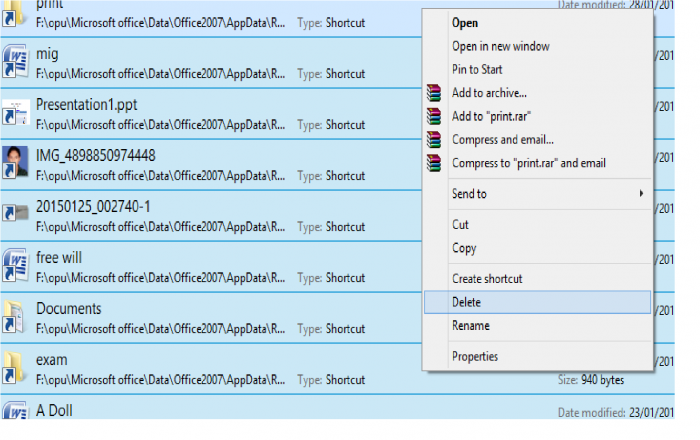Viewport: 700px width, 440px height.
Task: Select Rename in the context menu
Action: (471, 326)
